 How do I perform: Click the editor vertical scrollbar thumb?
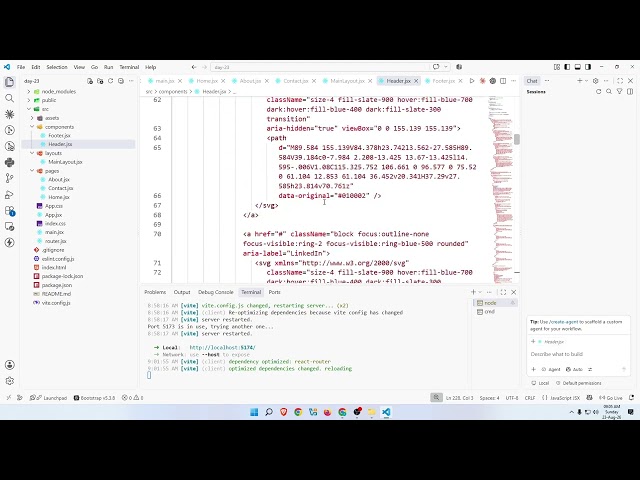(x=517, y=139)
